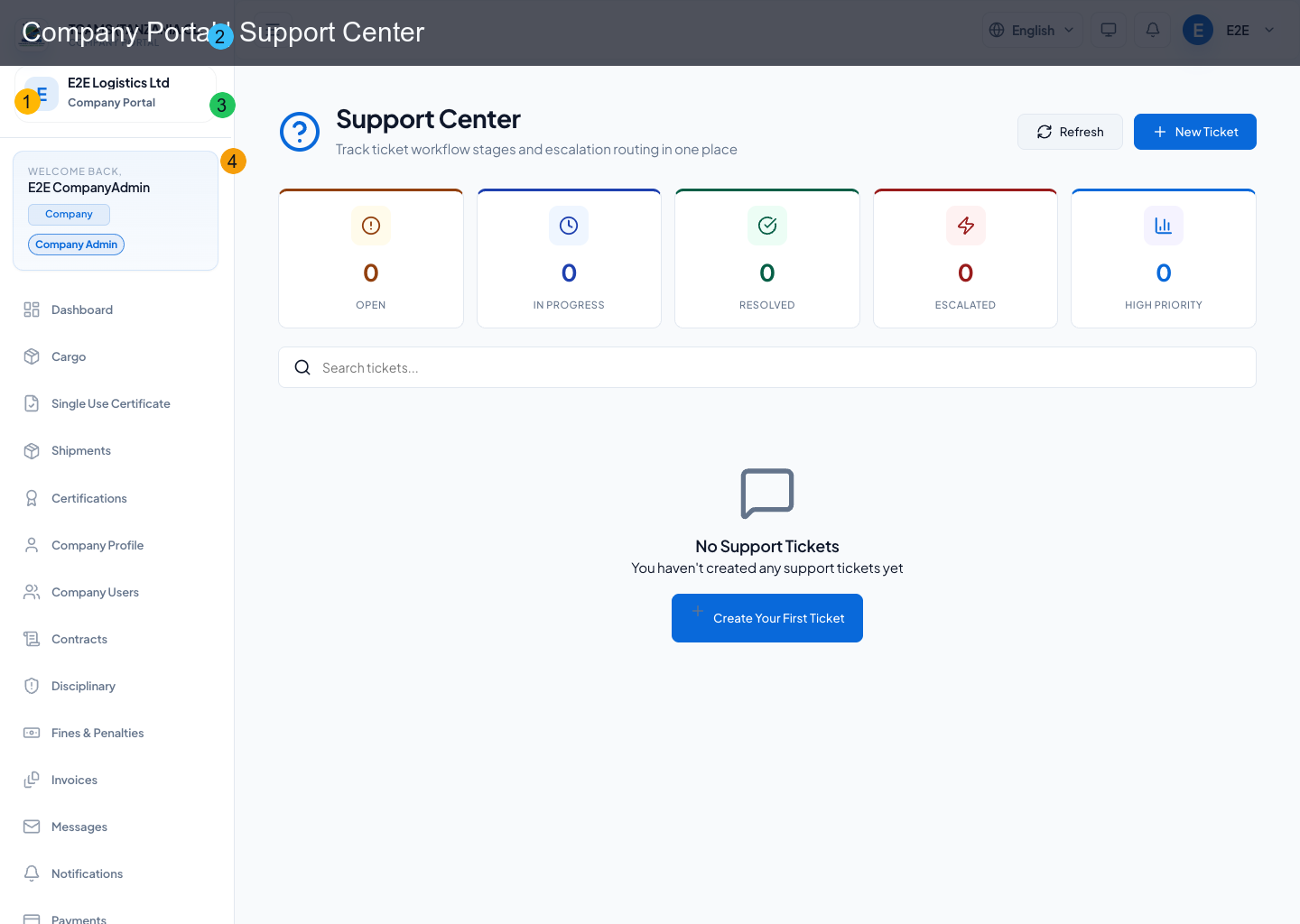Refresh the support ticket list
1300x924 pixels.
pyautogui.click(x=1070, y=132)
